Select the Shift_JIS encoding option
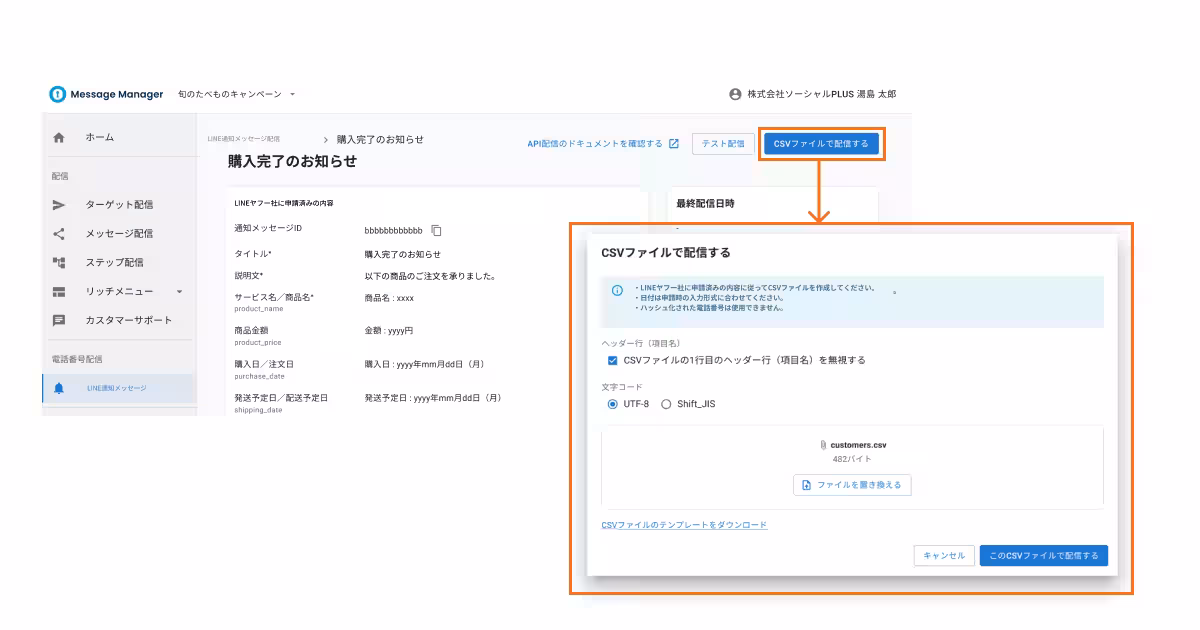This screenshot has width=1200, height=630. click(666, 404)
